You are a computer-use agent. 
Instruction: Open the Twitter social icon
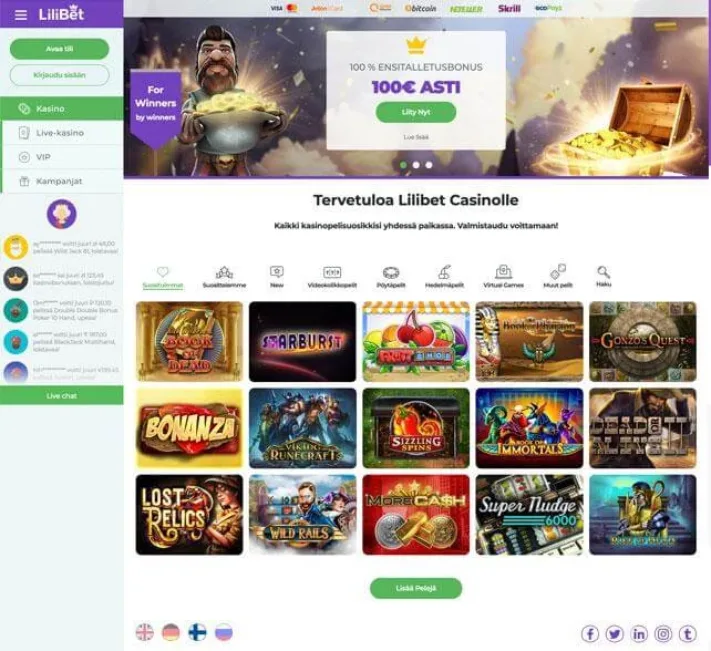pyautogui.click(x=614, y=634)
